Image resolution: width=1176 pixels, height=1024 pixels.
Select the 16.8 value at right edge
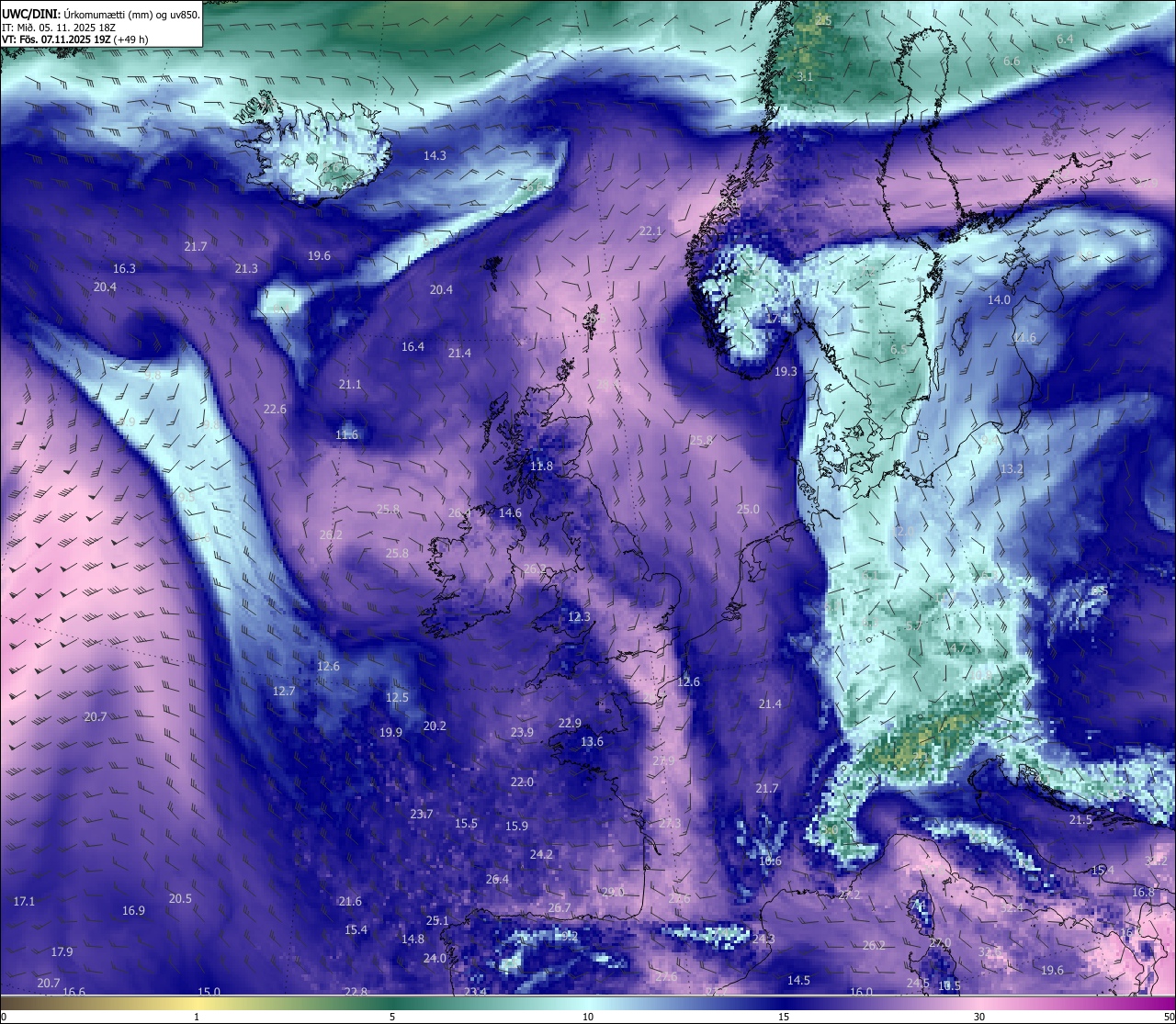[1143, 893]
